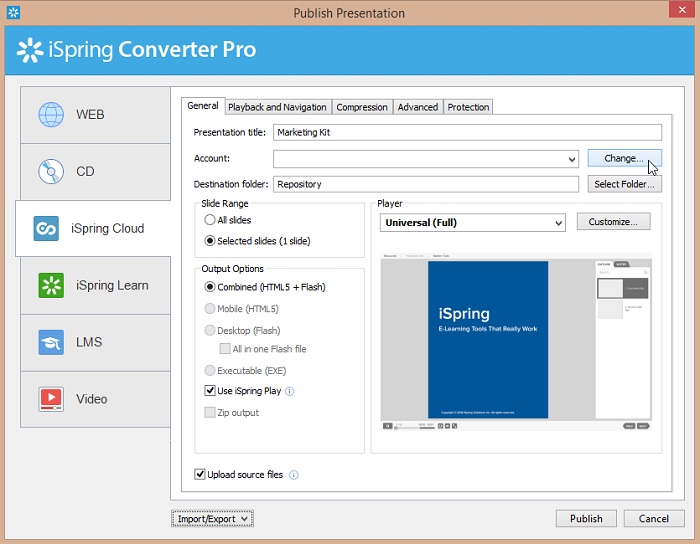Viewport: 700px width, 544px height.
Task: Click info icon beside Upload source files
Action: pyautogui.click(x=293, y=475)
